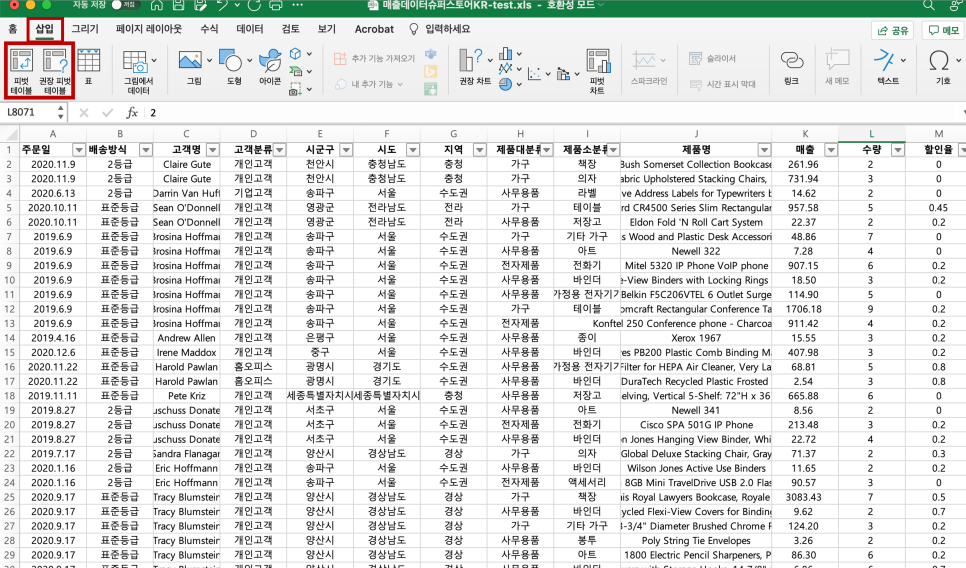Click the scatter chart icon
This screenshot has width=966, height=568.
tap(535, 74)
